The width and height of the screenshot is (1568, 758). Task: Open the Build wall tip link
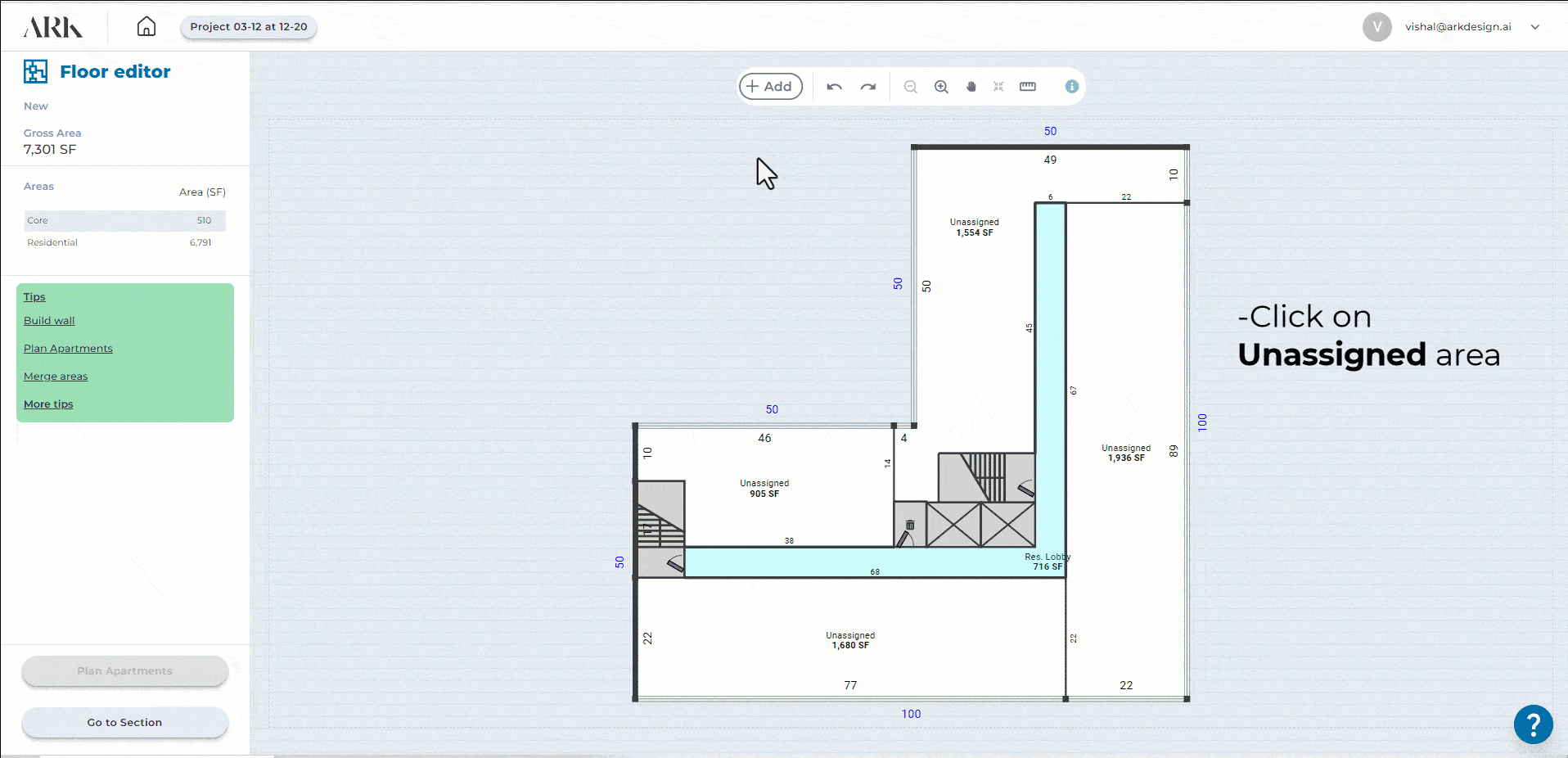[x=49, y=321]
